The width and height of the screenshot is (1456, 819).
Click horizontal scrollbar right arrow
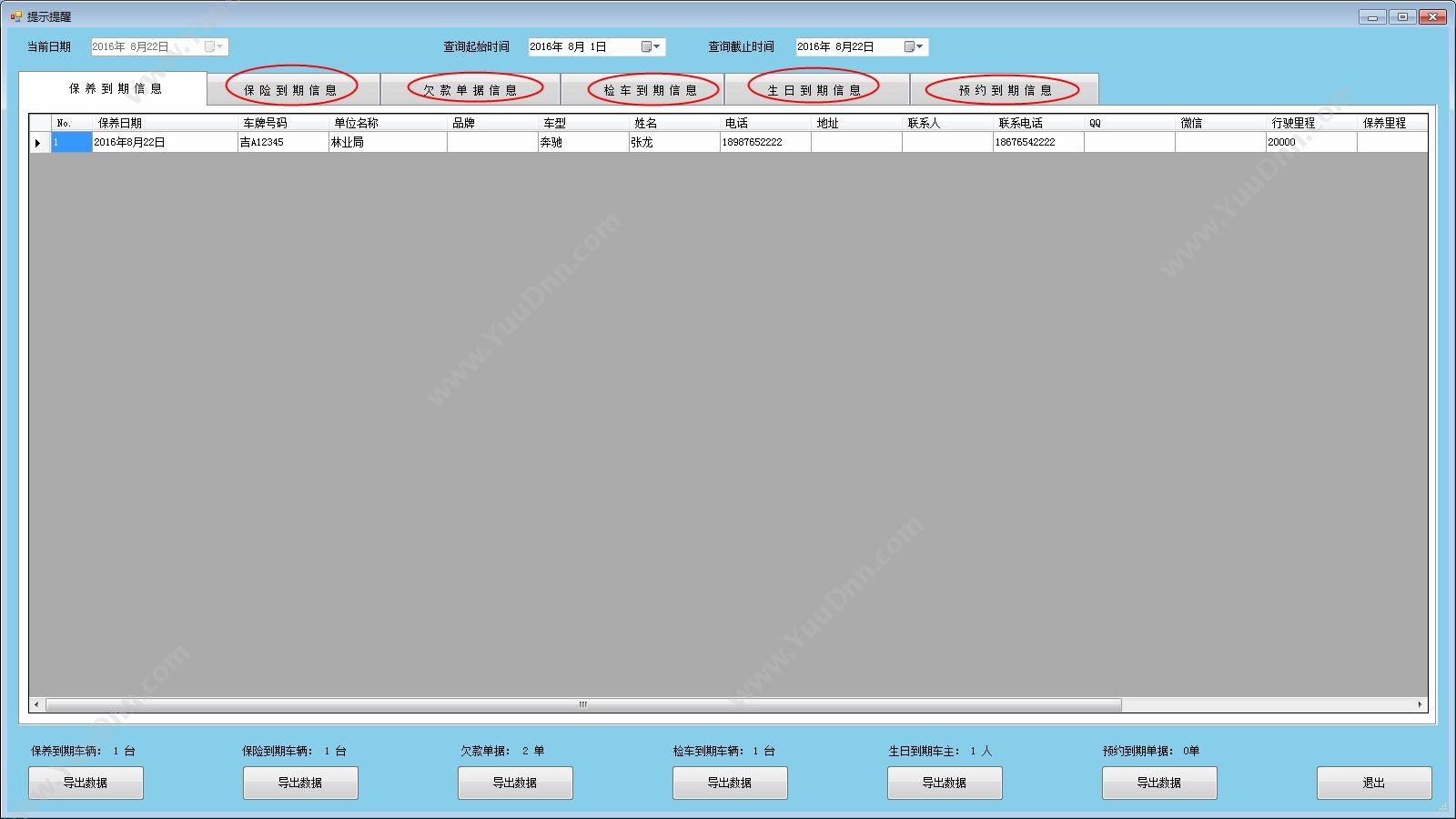(x=1420, y=704)
